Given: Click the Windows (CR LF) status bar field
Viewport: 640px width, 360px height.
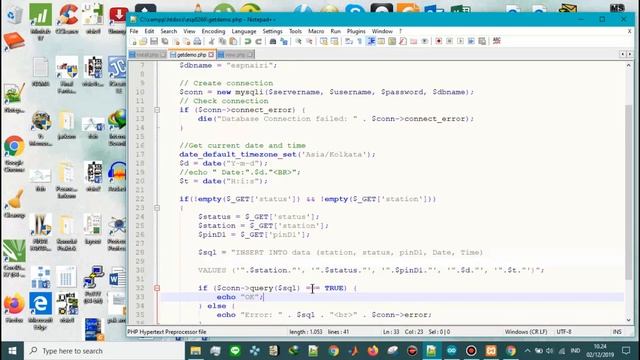Looking at the screenshot, I should [526, 332].
